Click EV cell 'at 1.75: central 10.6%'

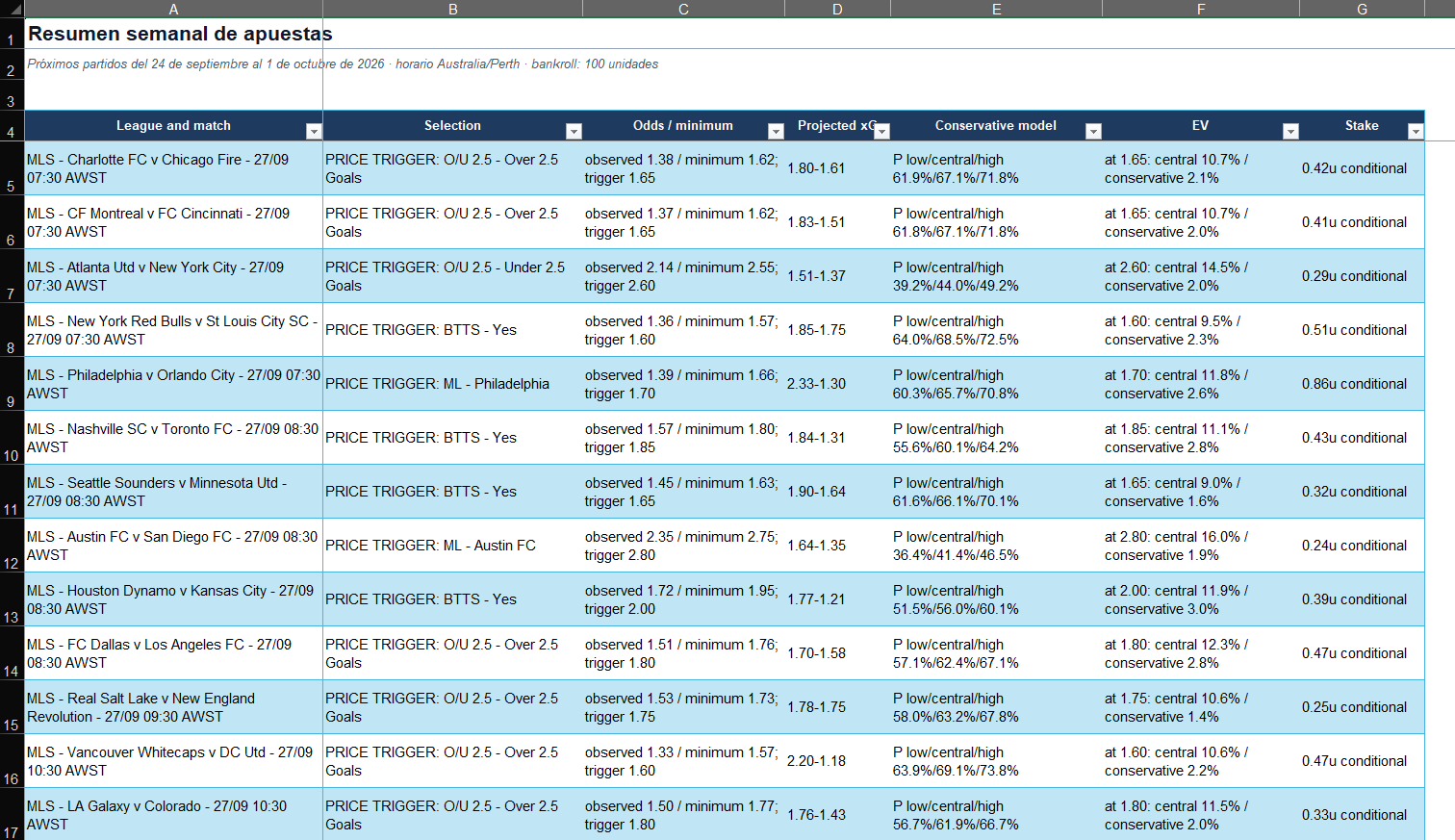1201,707
